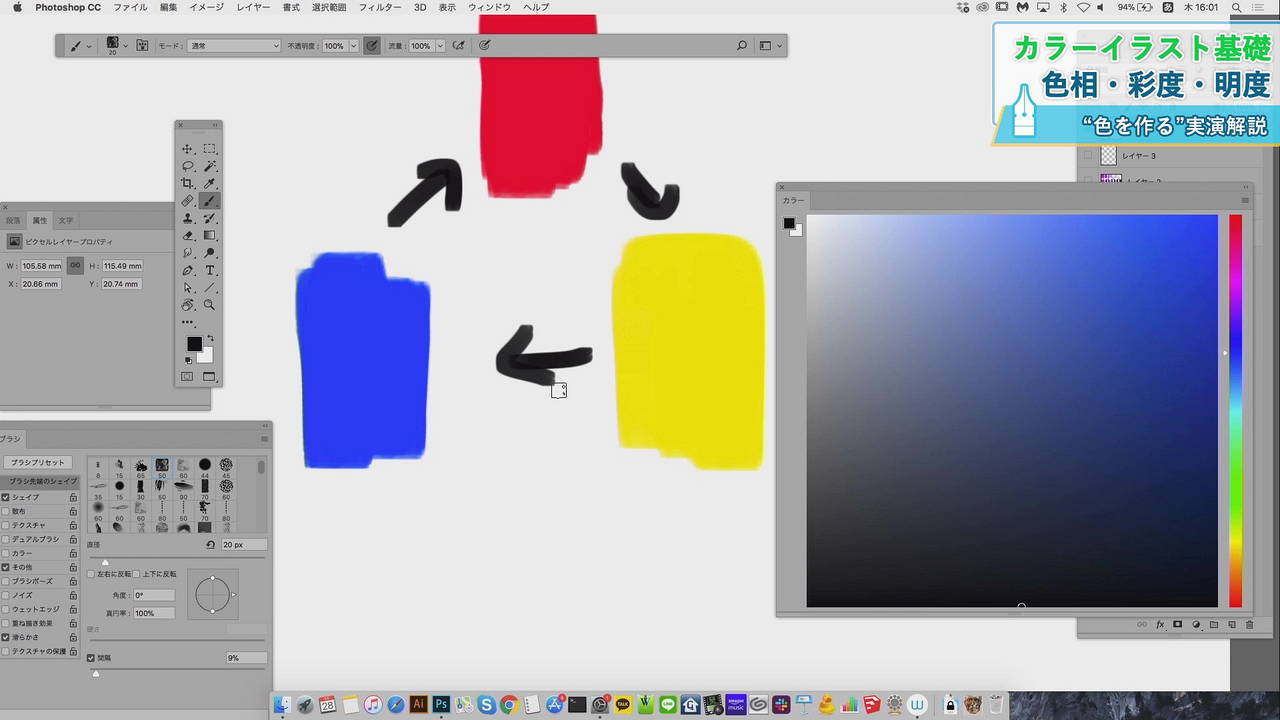
Task: Switch to the 文字 tab
Action: pos(65,220)
